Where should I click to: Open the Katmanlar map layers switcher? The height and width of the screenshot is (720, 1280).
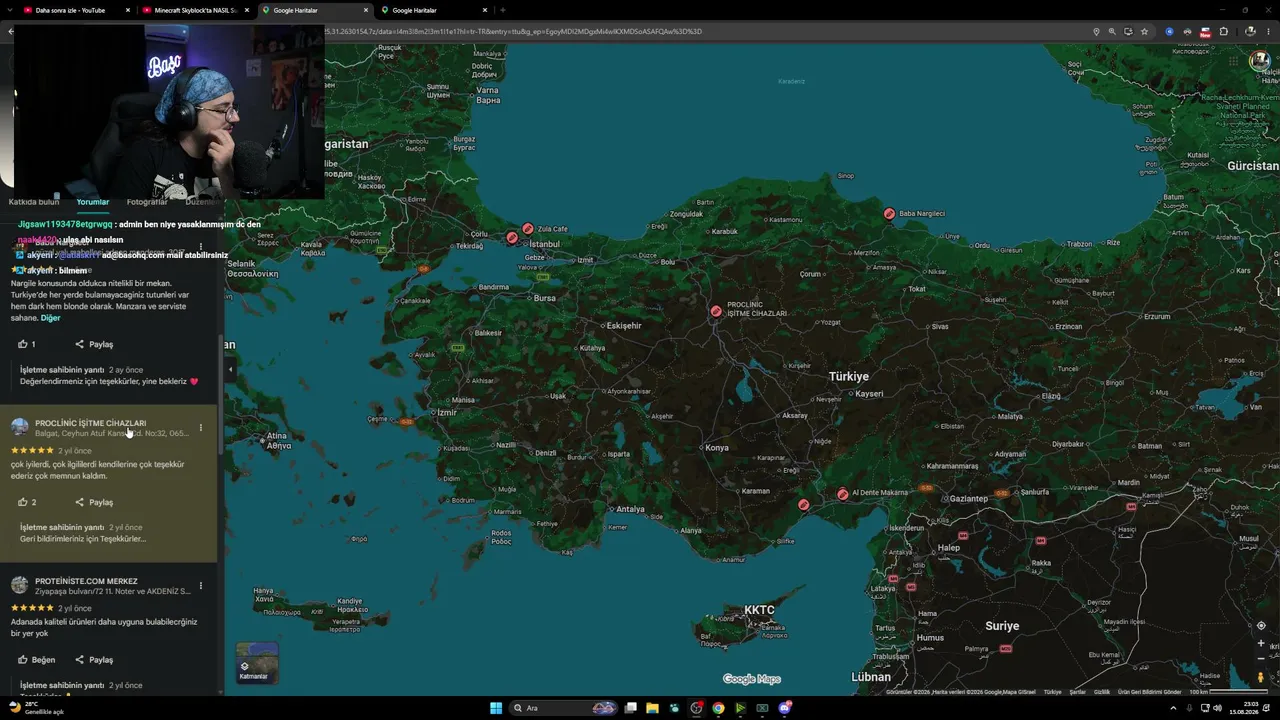click(x=257, y=662)
